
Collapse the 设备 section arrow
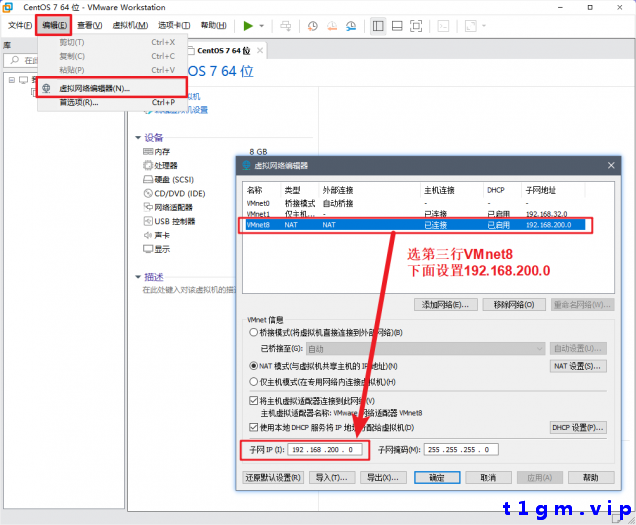click(x=138, y=137)
